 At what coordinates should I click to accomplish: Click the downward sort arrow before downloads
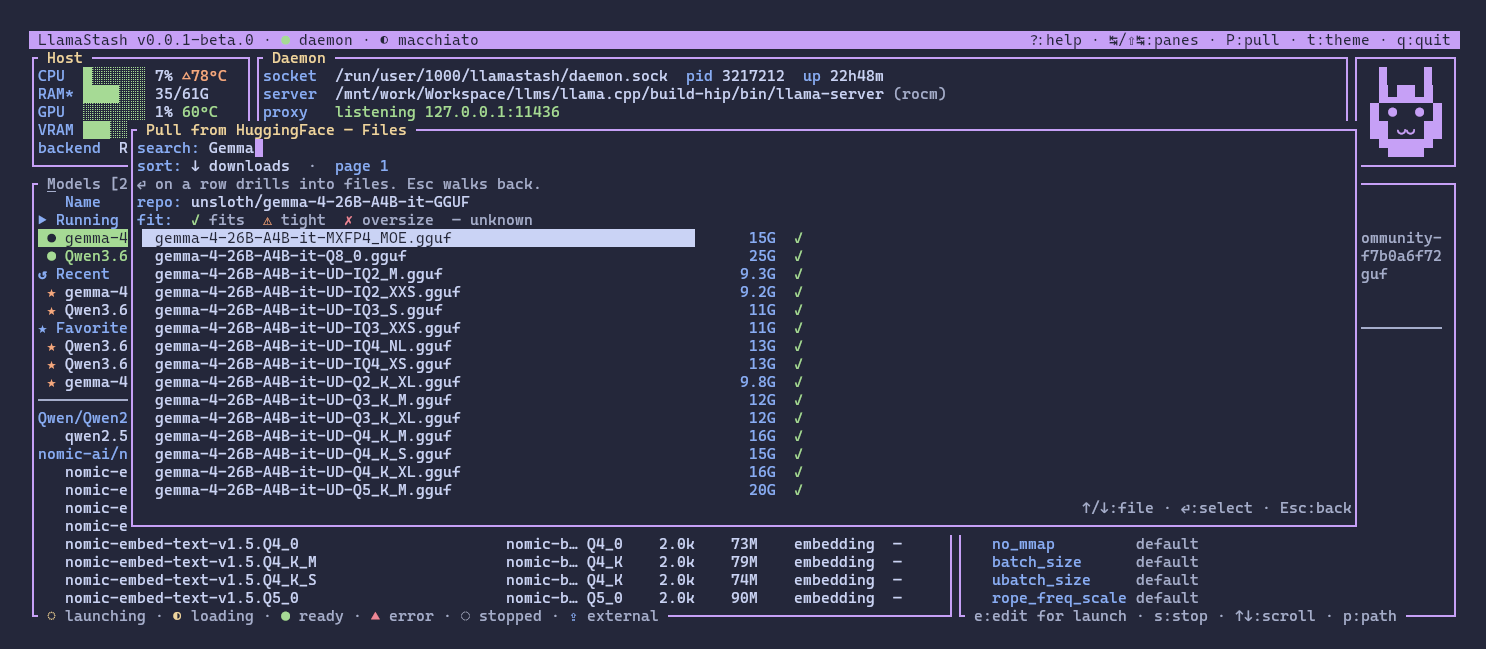(x=195, y=166)
